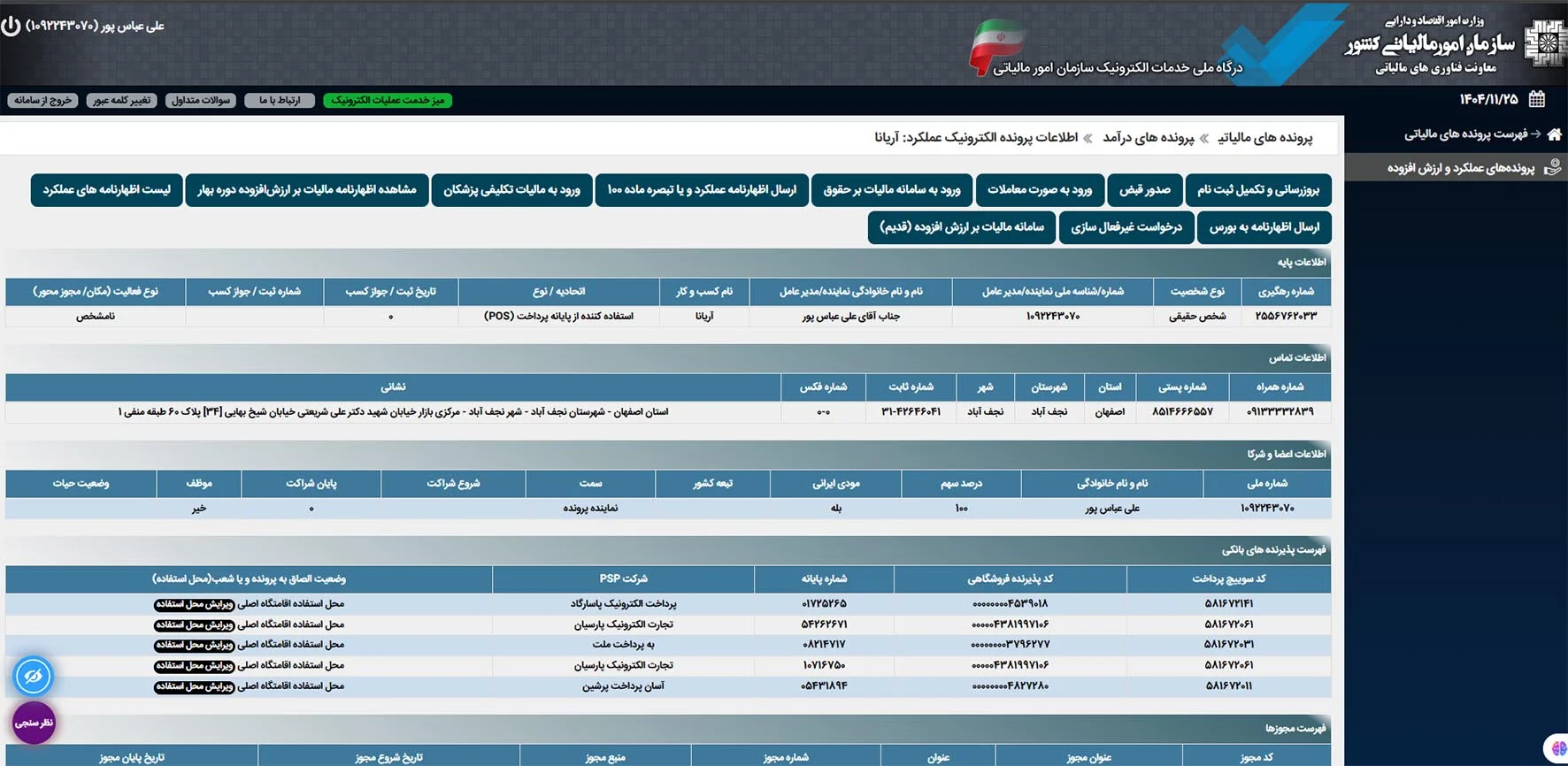Click the switch code ۵۸۱۶۷۲۱۴۱ cell
Image resolution: width=1568 pixels, height=766 pixels.
[x=1229, y=603]
